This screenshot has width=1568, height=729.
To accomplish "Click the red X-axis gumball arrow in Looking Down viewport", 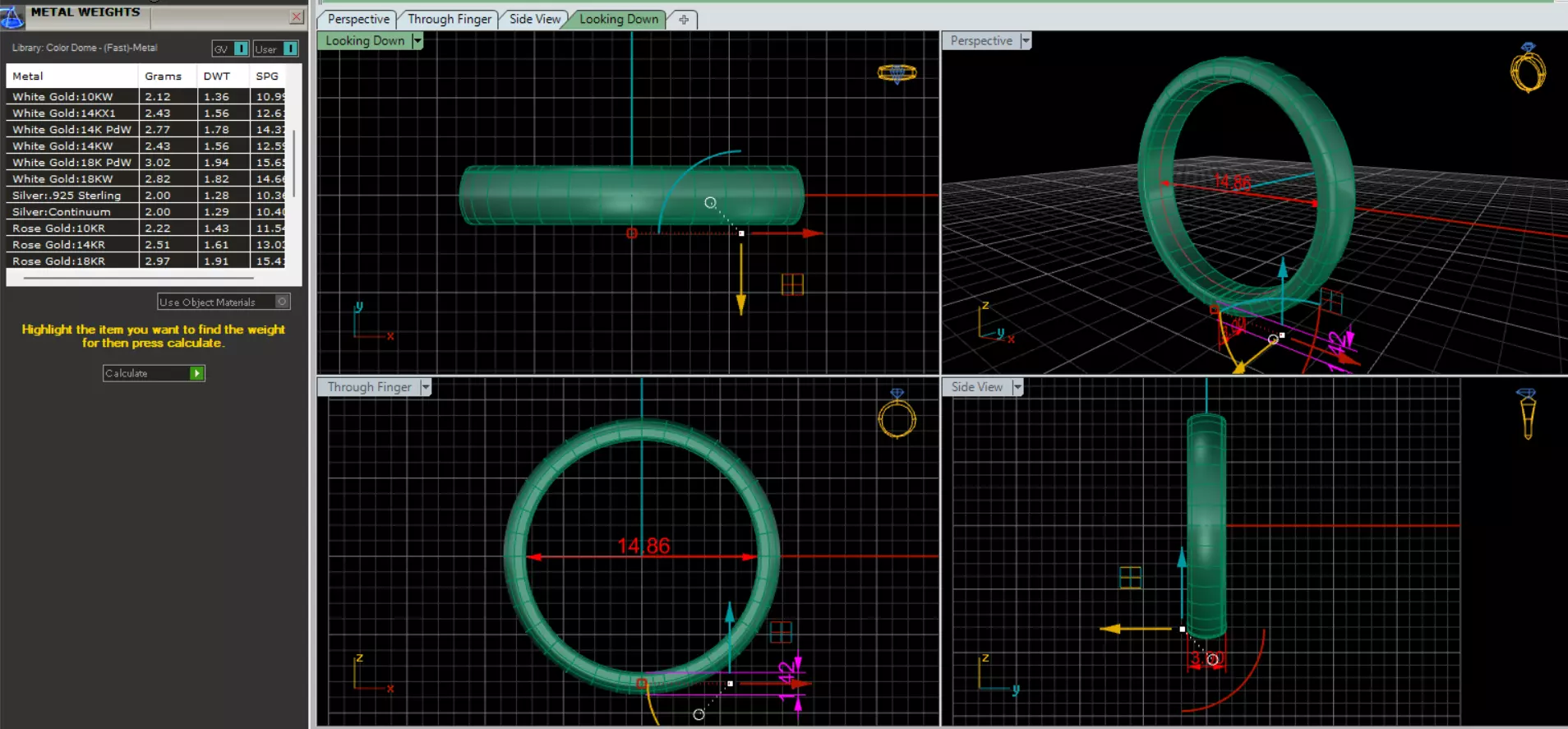I will [786, 233].
